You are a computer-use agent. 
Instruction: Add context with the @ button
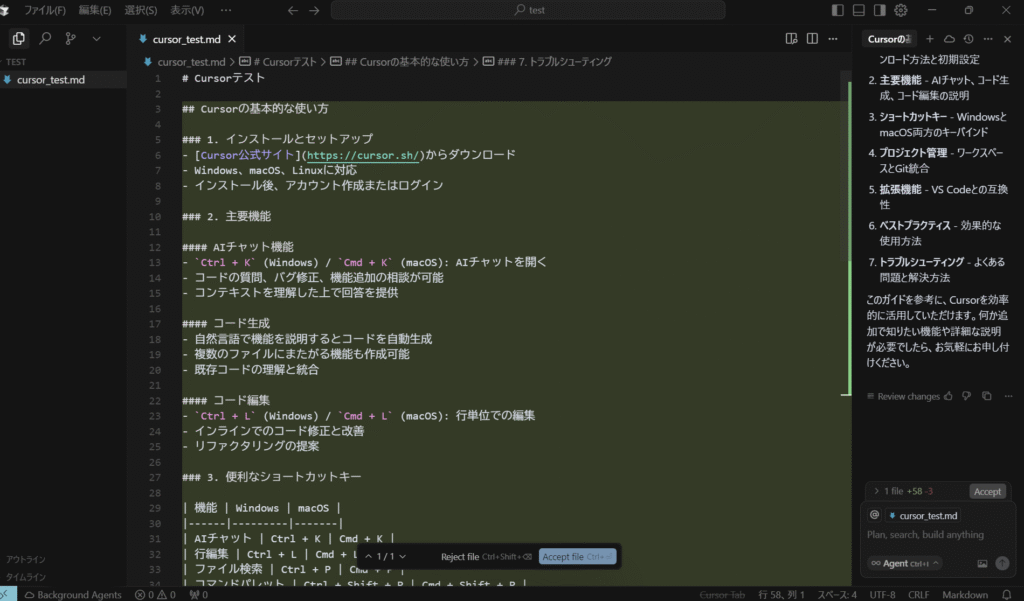click(x=874, y=515)
